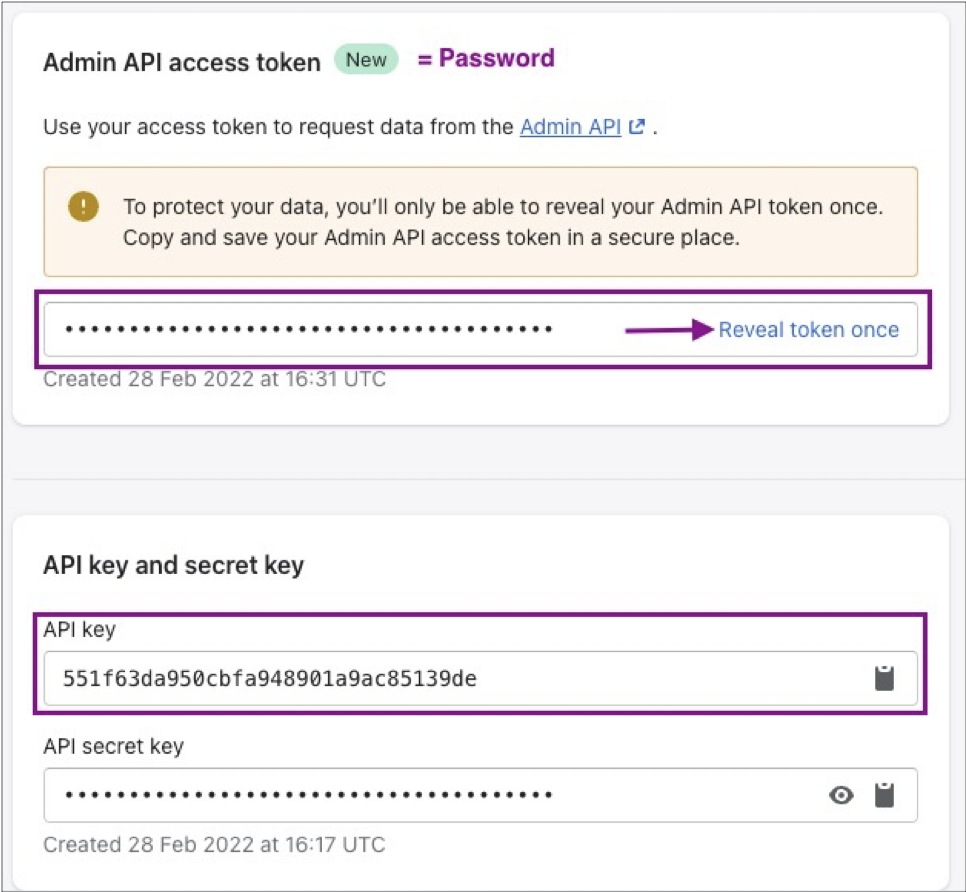Click the API key and secret key heading

[x=174, y=566]
